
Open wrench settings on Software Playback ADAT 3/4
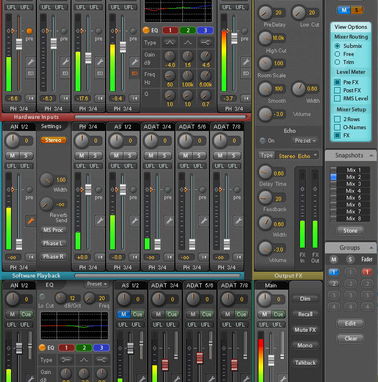pyautogui.click(x=169, y=220)
